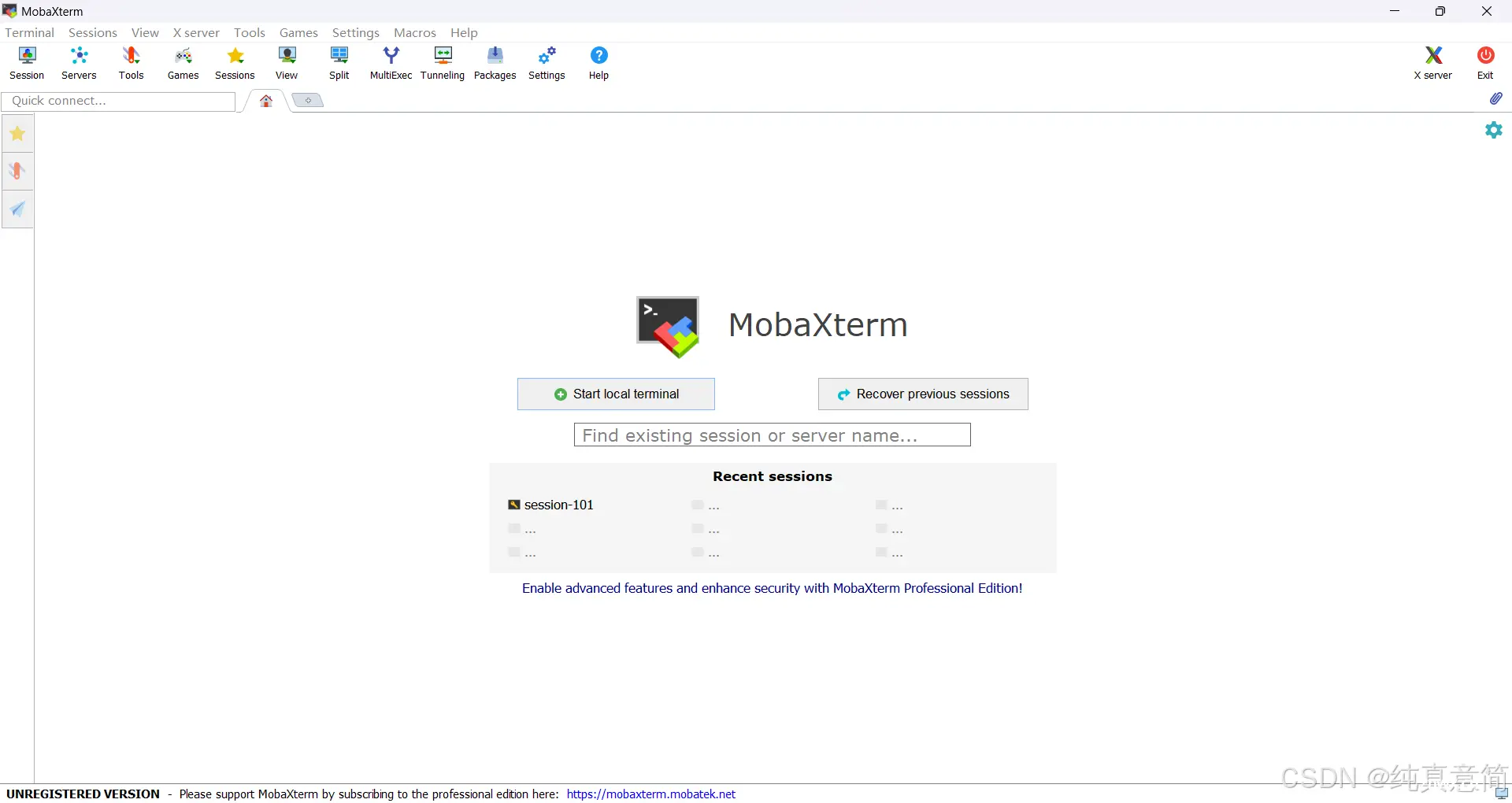
Task: Open the Help question mark toolbar icon
Action: coord(598,63)
